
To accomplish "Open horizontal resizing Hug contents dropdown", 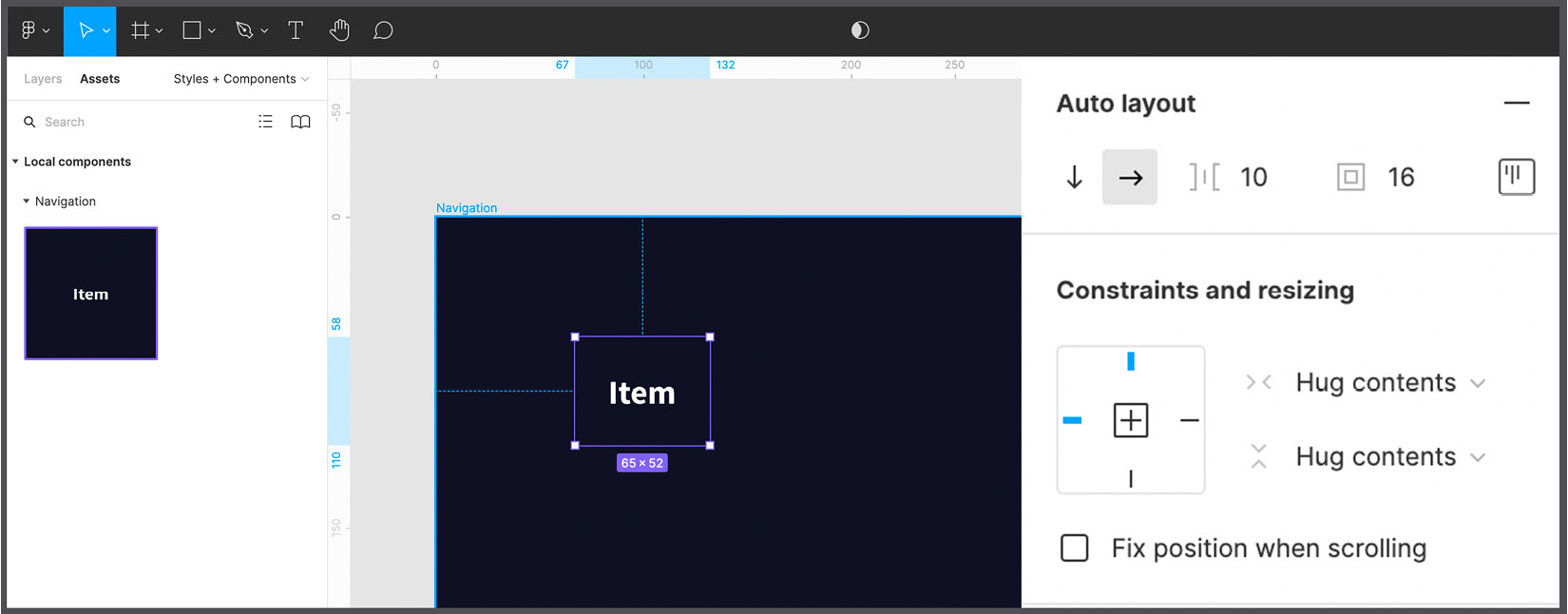I will coord(1390,383).
